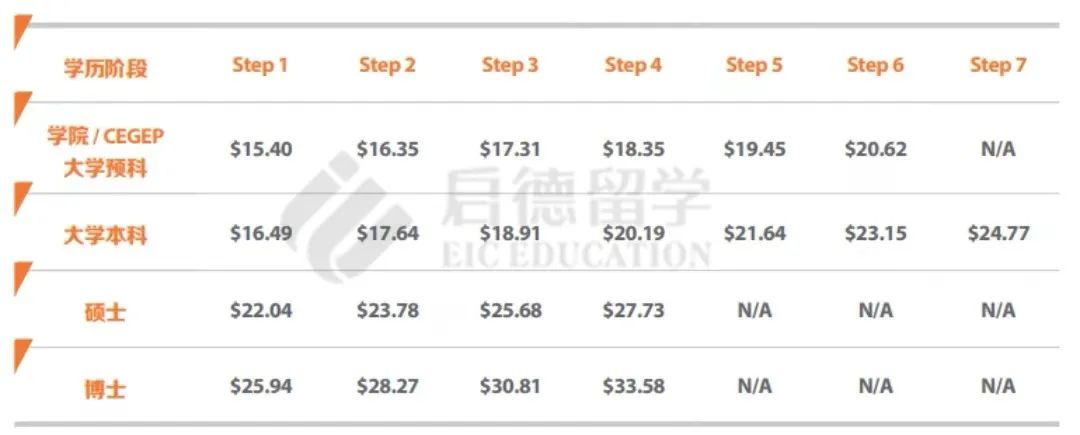This screenshot has width=1080, height=435.
Task: Click the 硕士 row label
Action: pos(105,311)
